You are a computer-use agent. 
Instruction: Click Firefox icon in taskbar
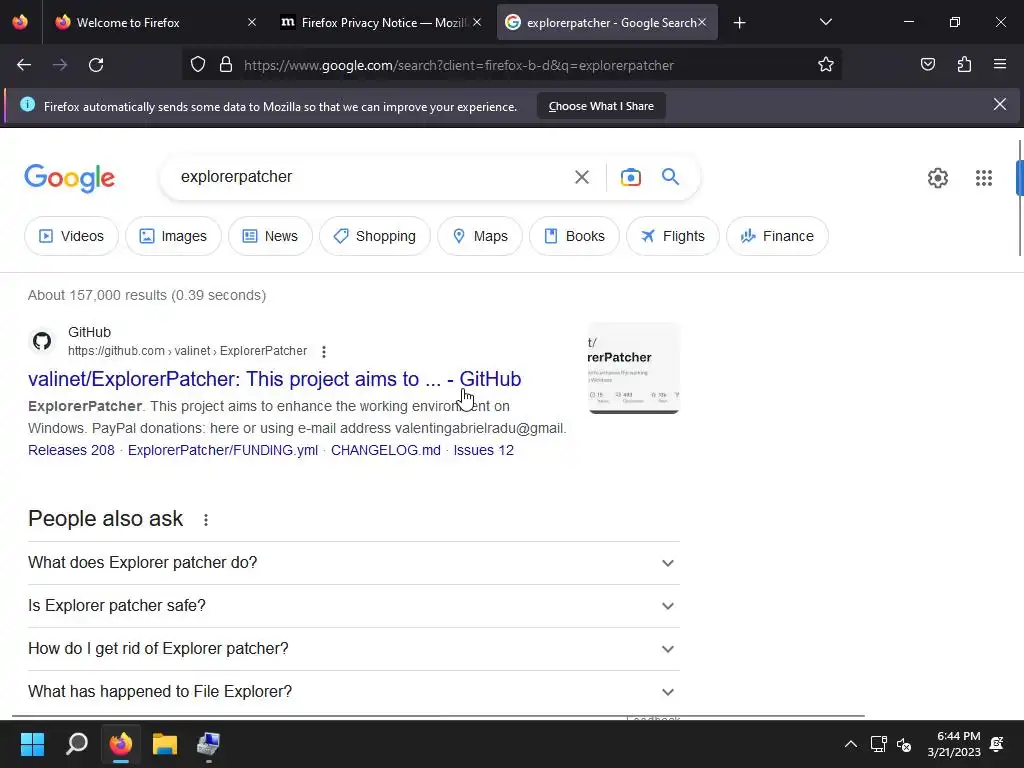[x=121, y=744]
